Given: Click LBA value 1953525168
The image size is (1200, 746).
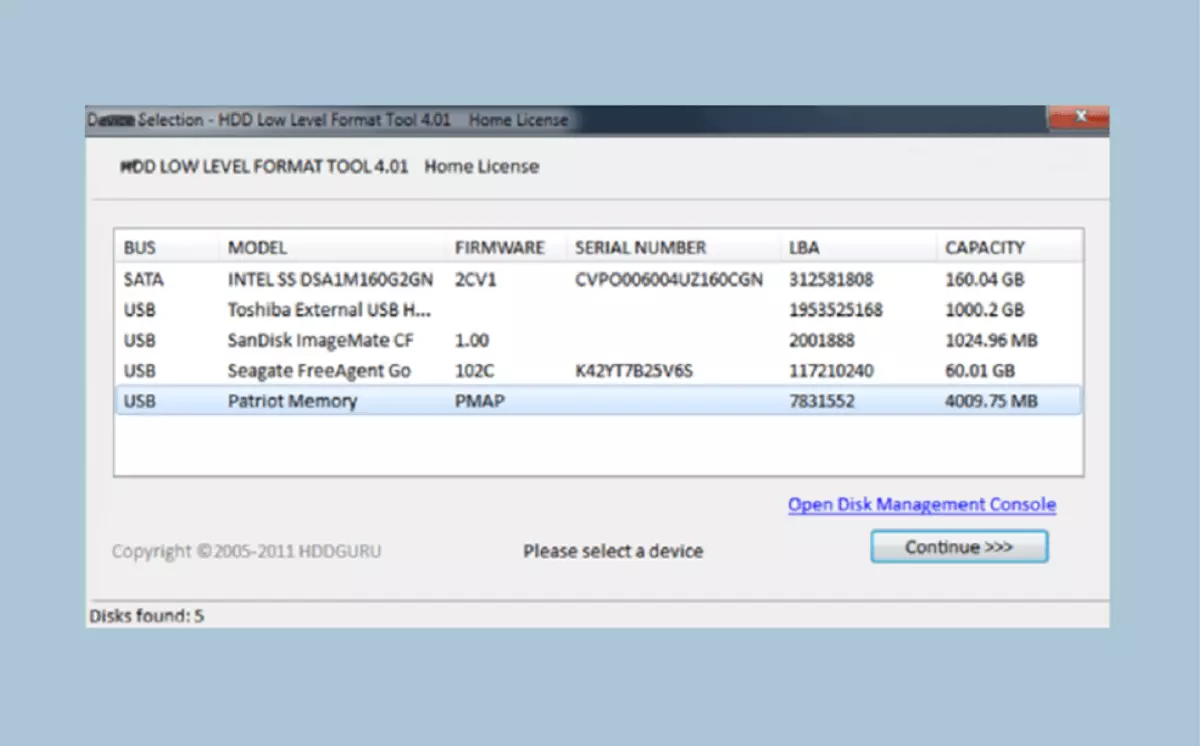Looking at the screenshot, I should (836, 310).
